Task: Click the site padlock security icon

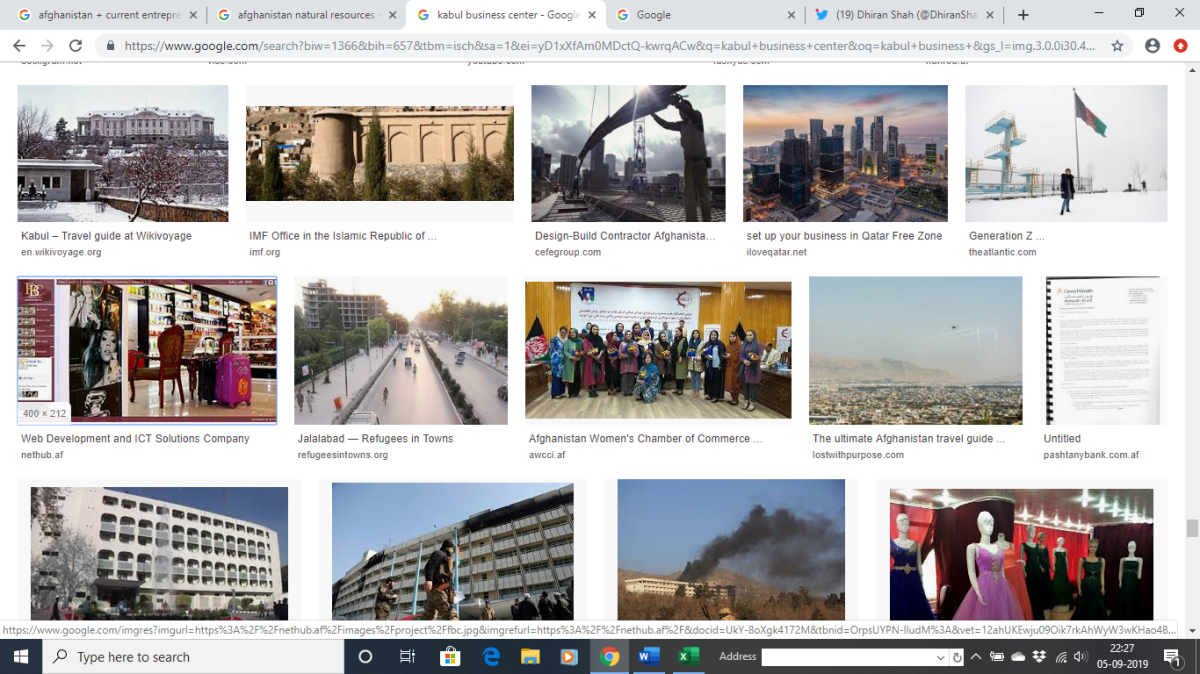Action: (x=109, y=46)
